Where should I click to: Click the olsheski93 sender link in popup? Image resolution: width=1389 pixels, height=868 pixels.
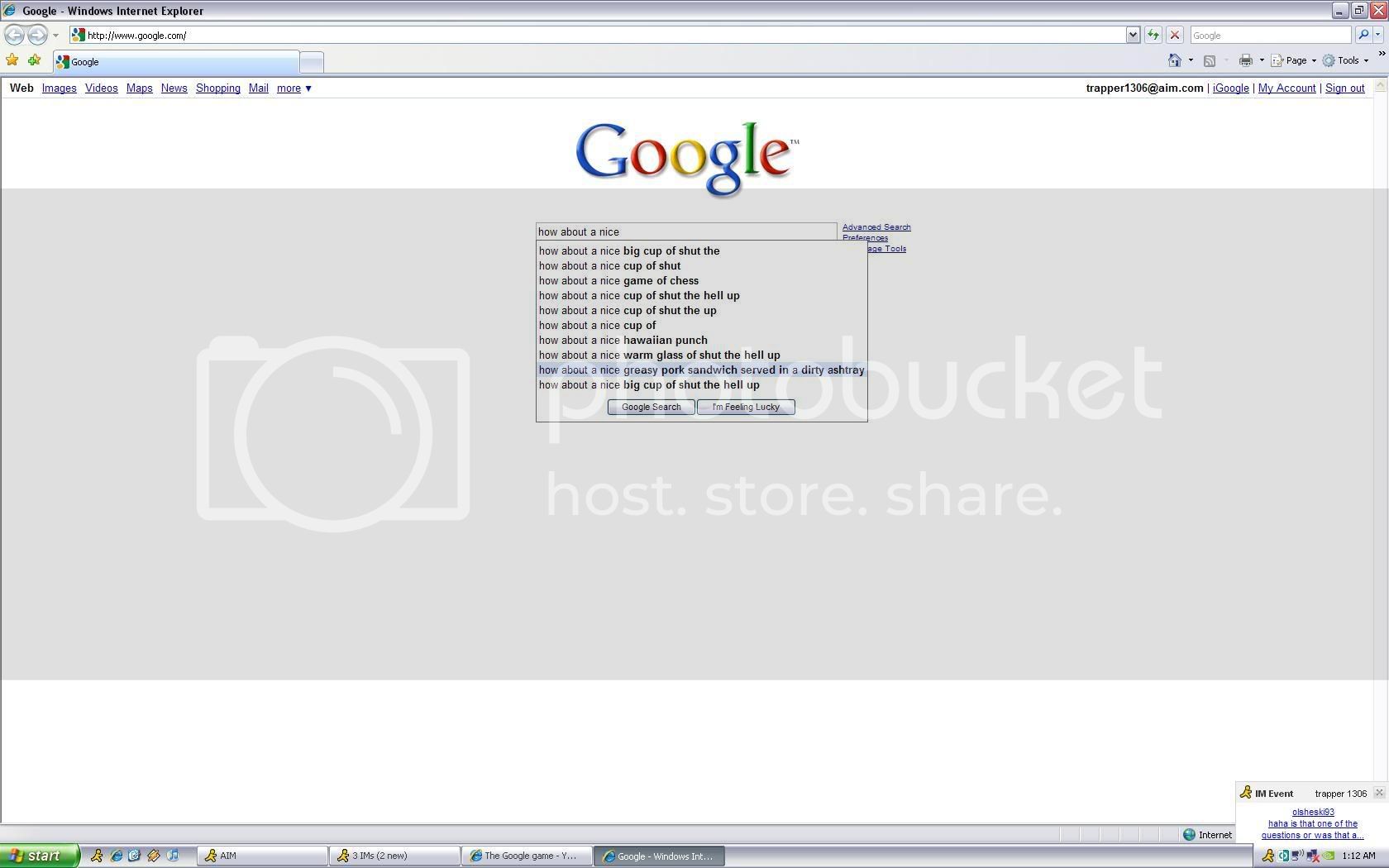click(x=1313, y=812)
